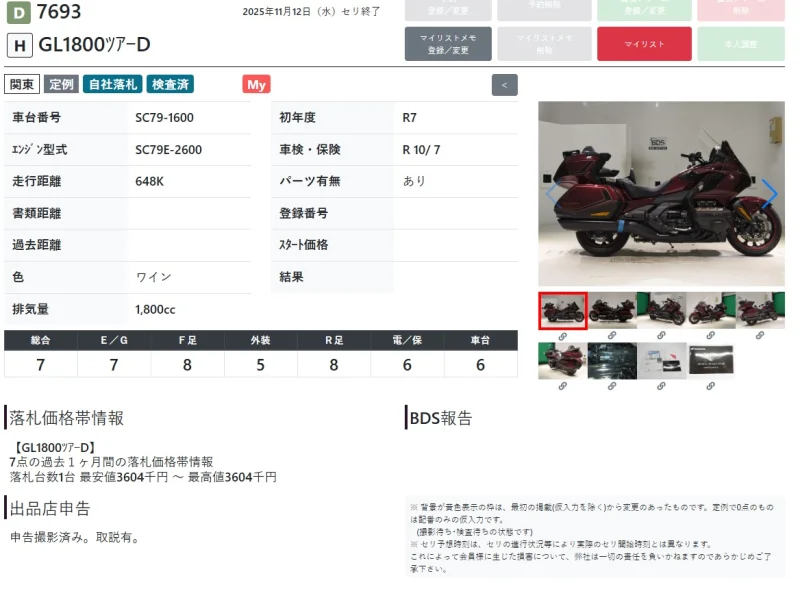Select the second thumbnail in top row
The width and height of the screenshot is (800, 600).
click(612, 310)
